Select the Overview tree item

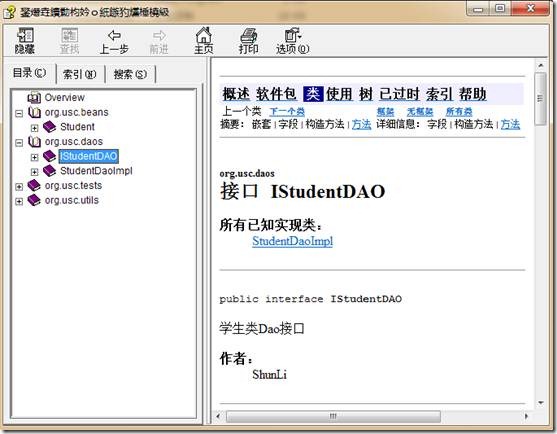[x=65, y=97]
